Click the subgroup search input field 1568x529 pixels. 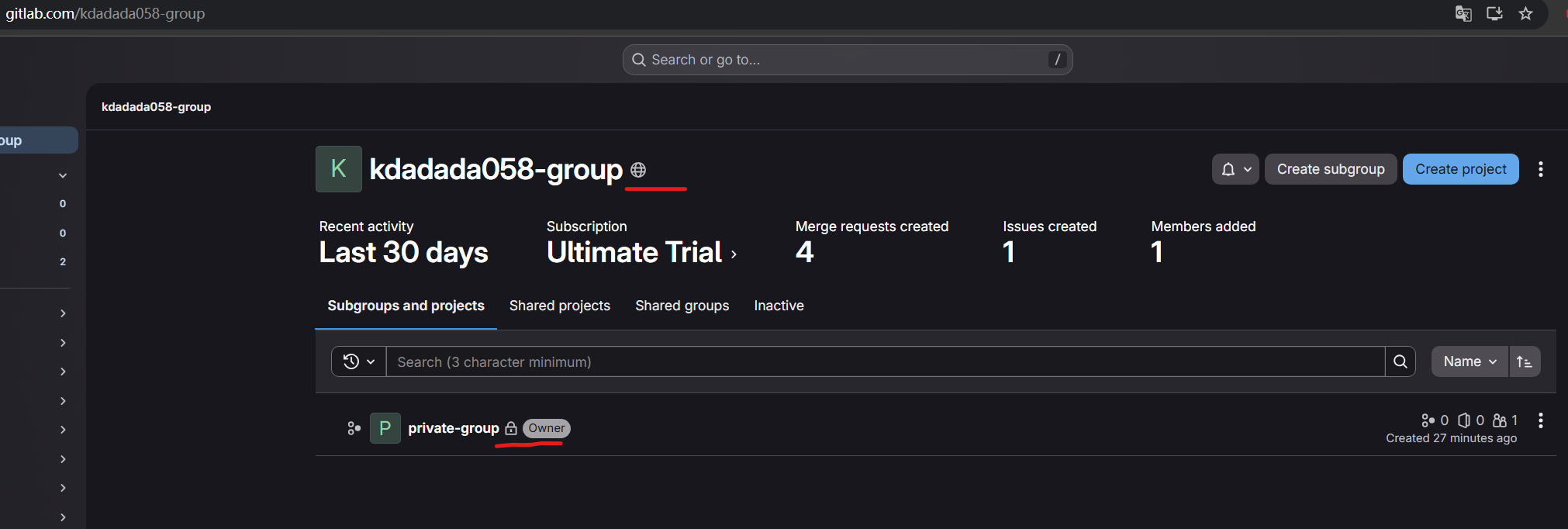[x=884, y=361]
